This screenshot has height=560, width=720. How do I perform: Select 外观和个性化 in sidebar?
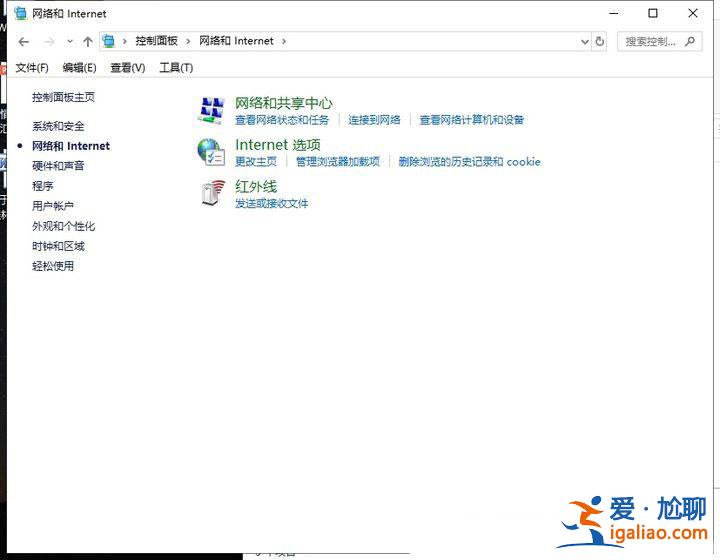pyautogui.click(x=63, y=226)
